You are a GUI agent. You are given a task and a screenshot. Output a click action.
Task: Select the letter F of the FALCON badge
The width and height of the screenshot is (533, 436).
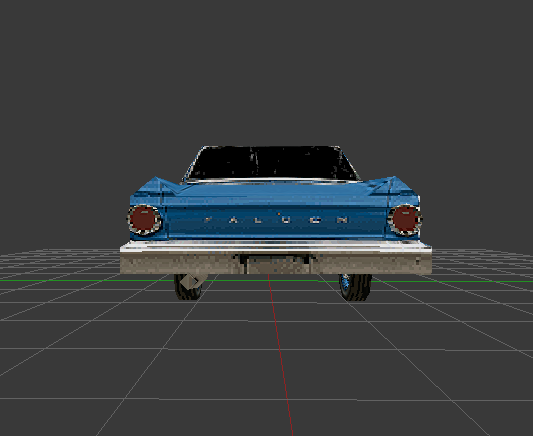pyautogui.click(x=207, y=220)
